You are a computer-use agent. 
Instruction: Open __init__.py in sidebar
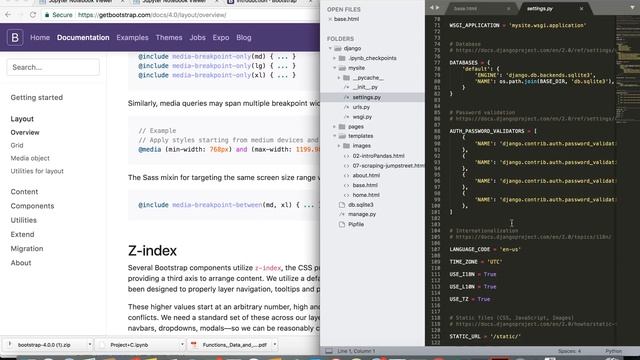(365, 87)
